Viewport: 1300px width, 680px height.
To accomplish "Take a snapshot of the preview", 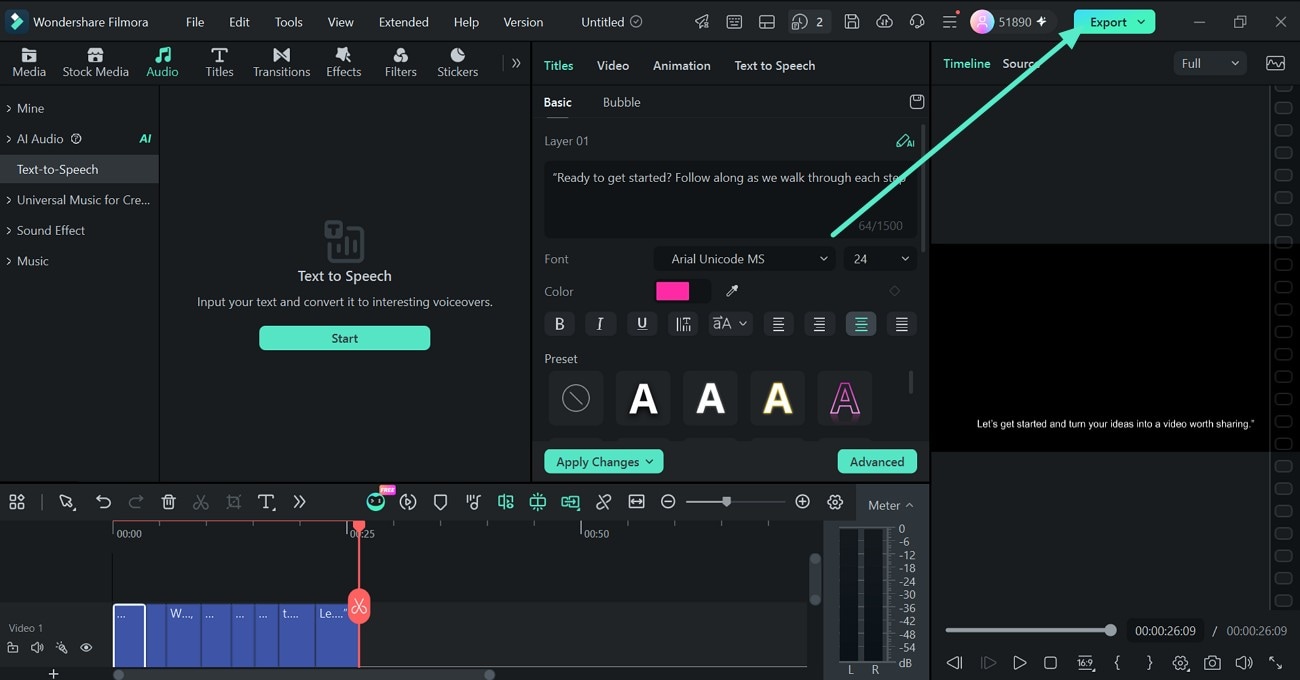I will tap(1212, 662).
